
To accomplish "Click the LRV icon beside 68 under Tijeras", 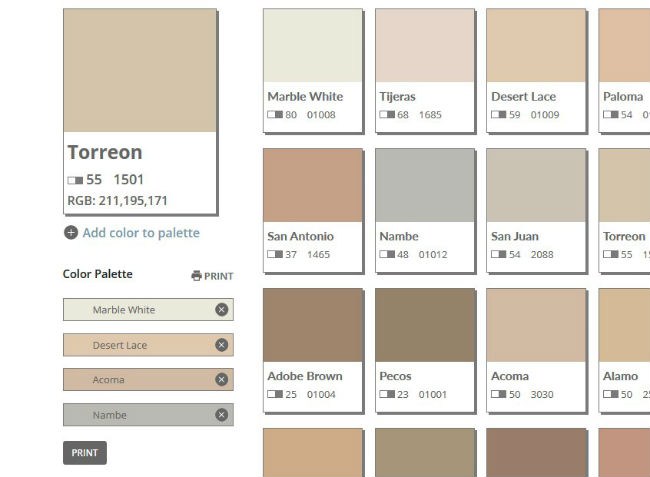I will point(387,114).
